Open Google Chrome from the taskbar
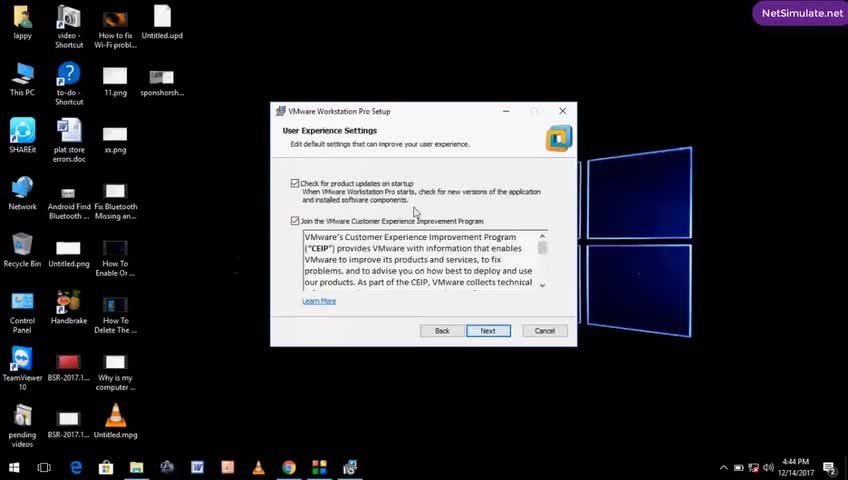This screenshot has width=848, height=480. [x=289, y=468]
